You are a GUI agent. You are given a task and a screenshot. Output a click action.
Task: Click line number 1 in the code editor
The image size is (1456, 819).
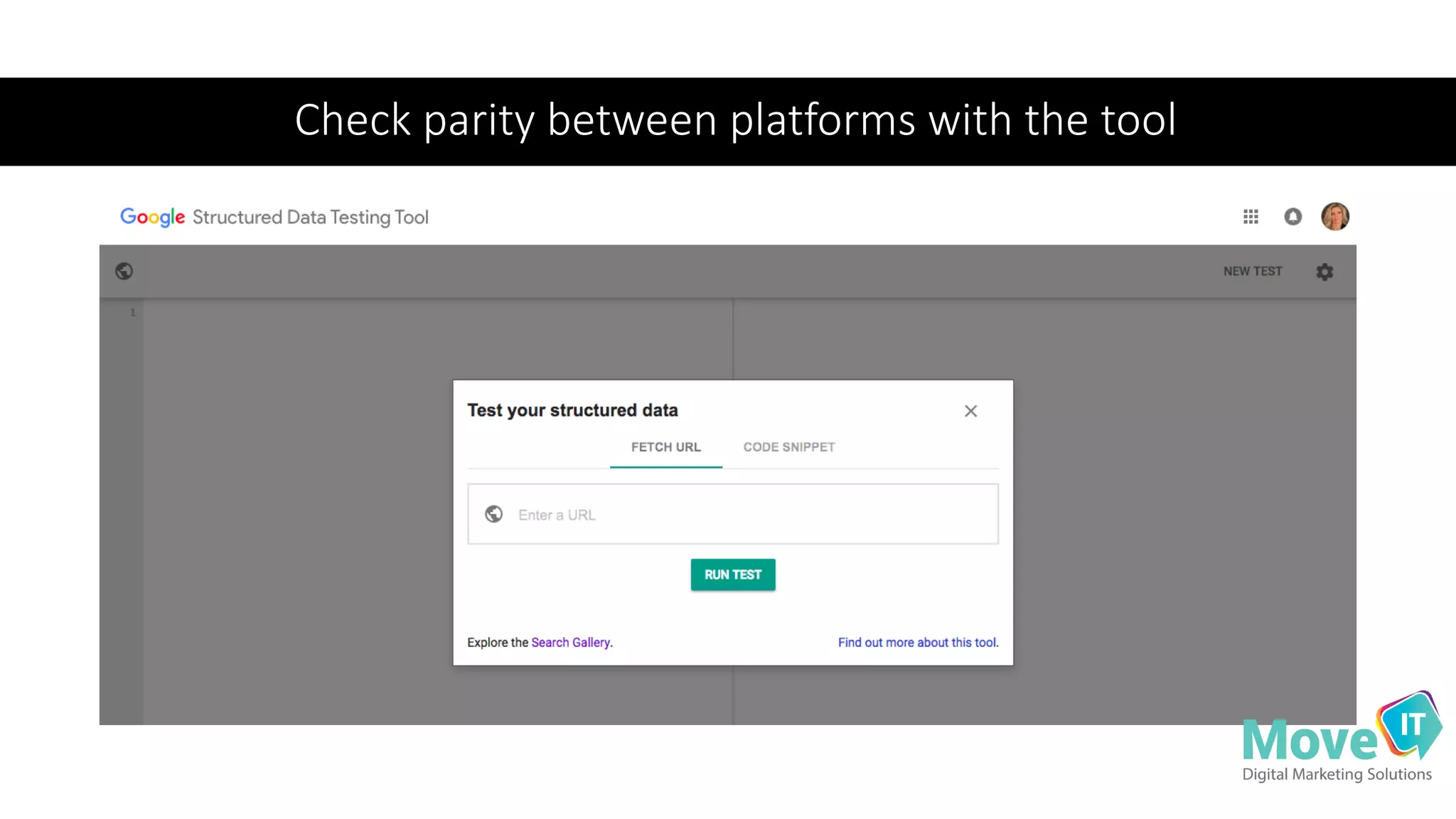pyautogui.click(x=133, y=312)
